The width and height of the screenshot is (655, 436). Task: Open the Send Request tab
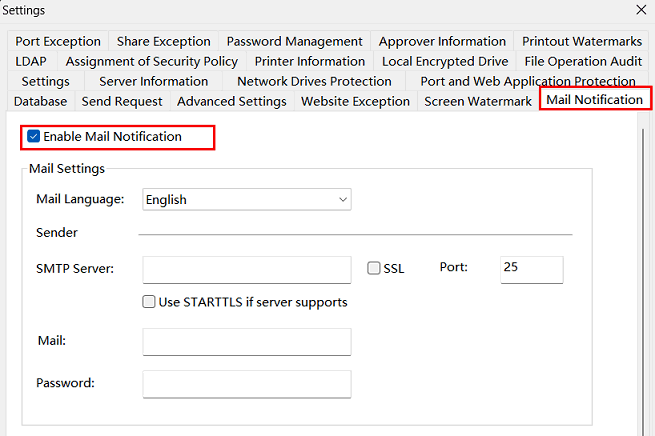coord(122,101)
